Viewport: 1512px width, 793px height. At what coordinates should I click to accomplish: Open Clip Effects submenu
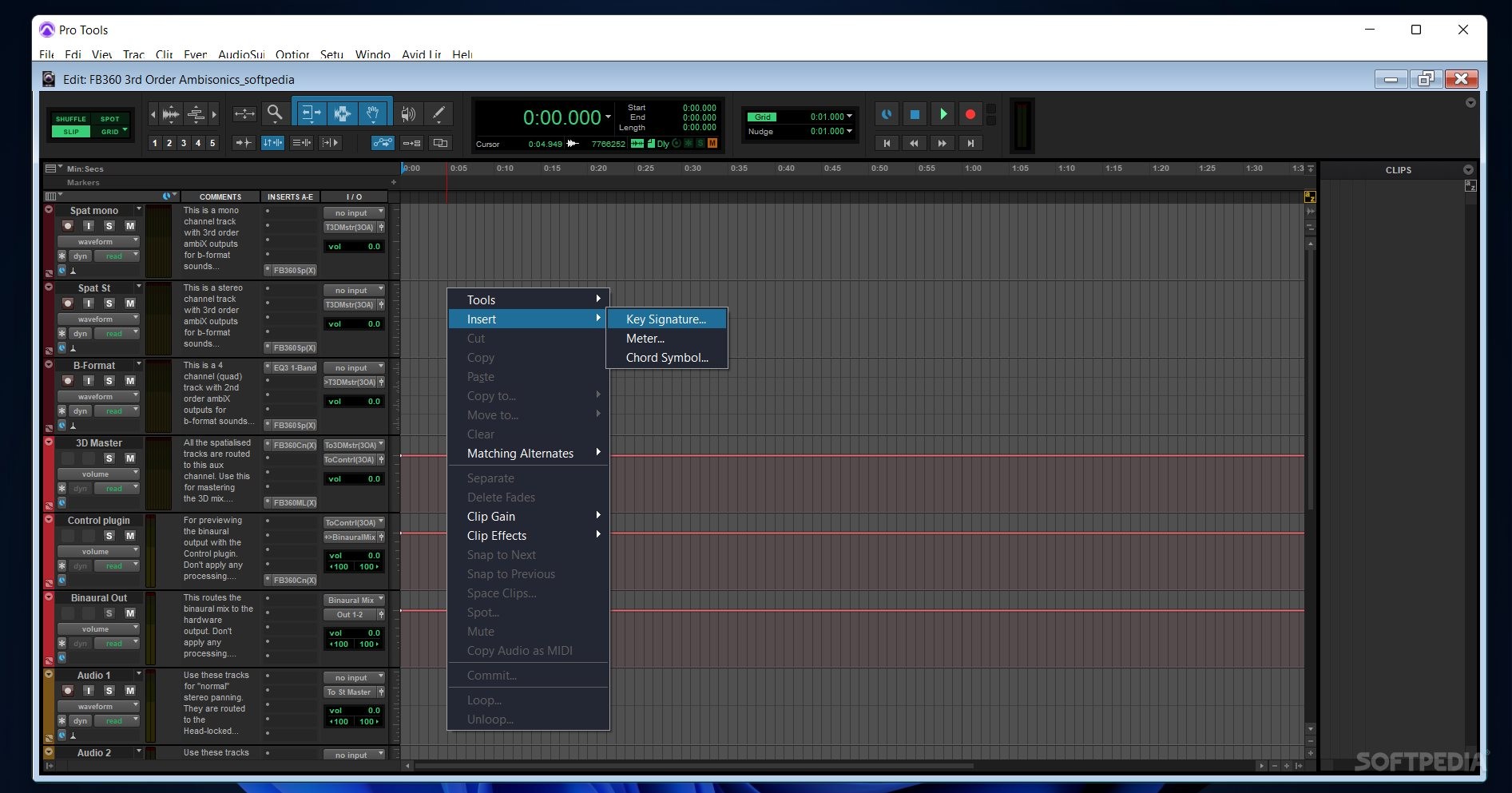coord(528,535)
